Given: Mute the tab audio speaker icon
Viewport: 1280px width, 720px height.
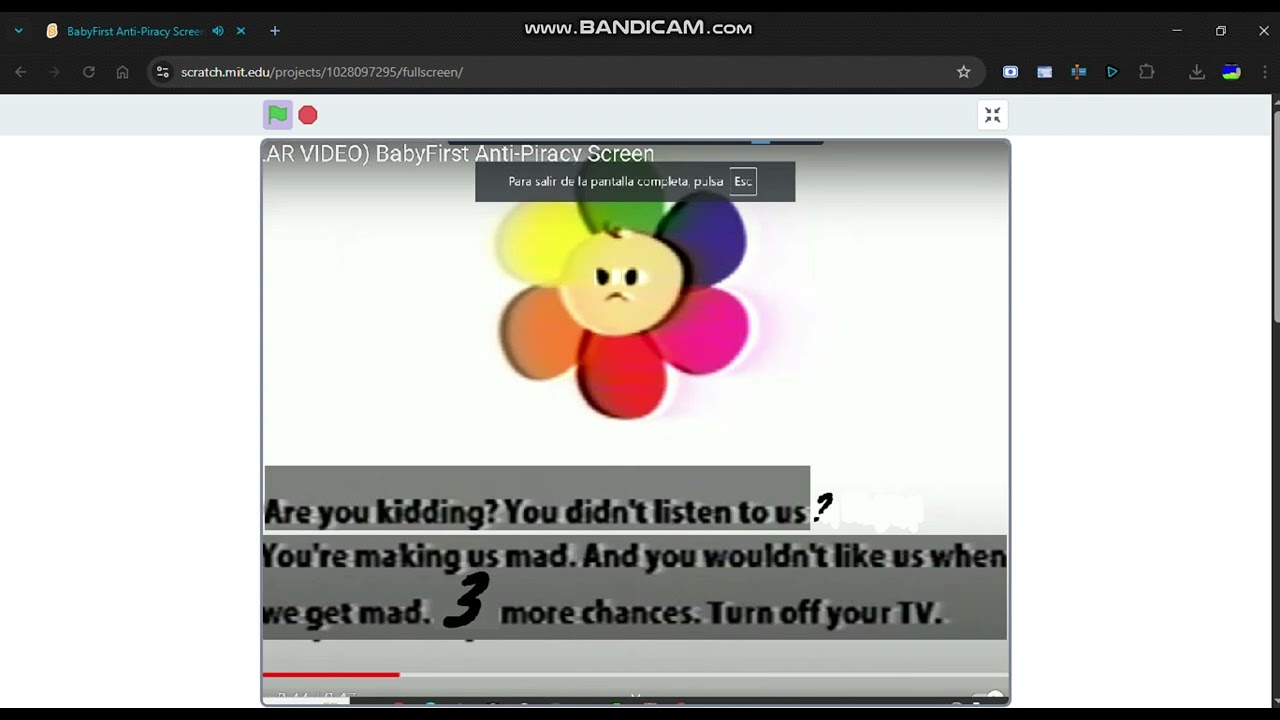Looking at the screenshot, I should (x=218, y=31).
